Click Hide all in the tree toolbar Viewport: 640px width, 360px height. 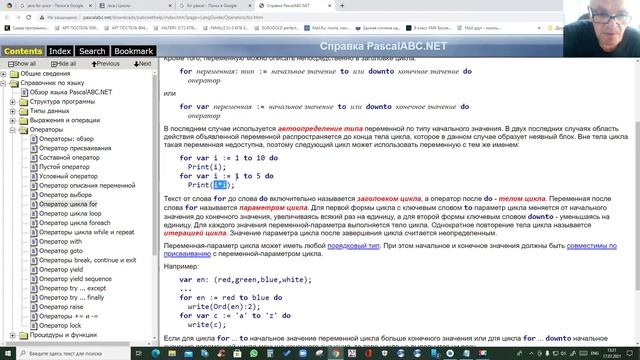coord(63,64)
